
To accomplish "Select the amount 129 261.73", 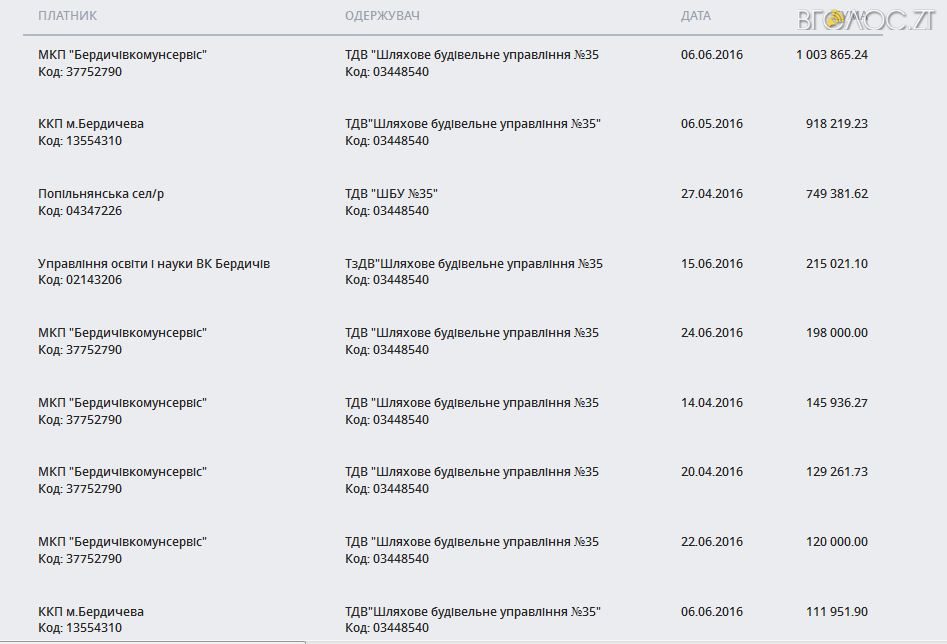I will click(x=836, y=472).
